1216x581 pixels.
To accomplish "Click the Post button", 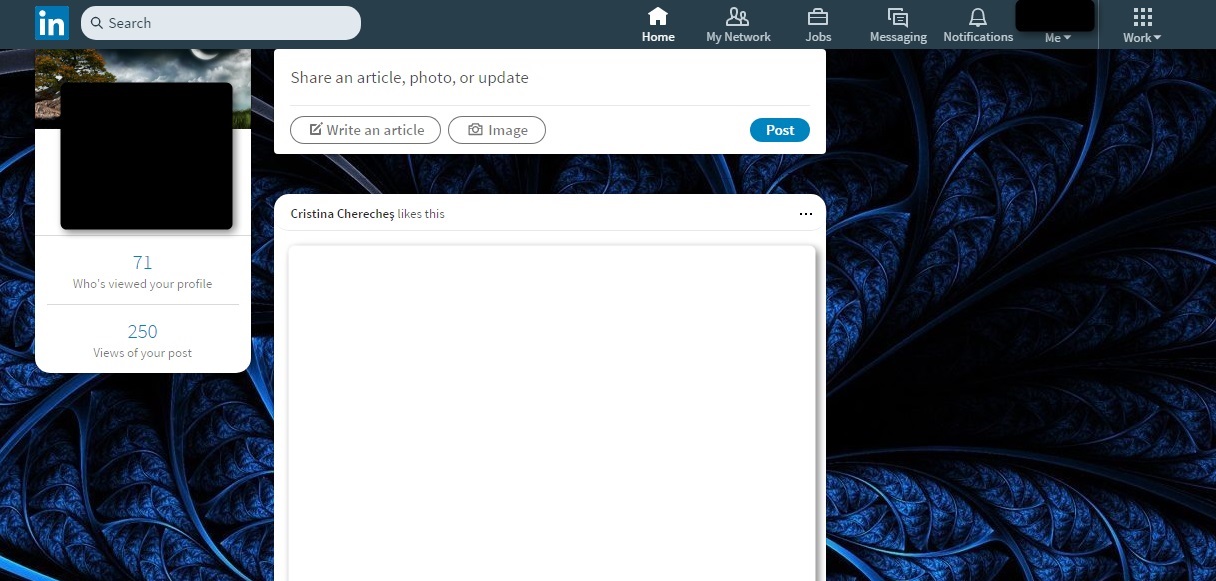I will (x=779, y=130).
